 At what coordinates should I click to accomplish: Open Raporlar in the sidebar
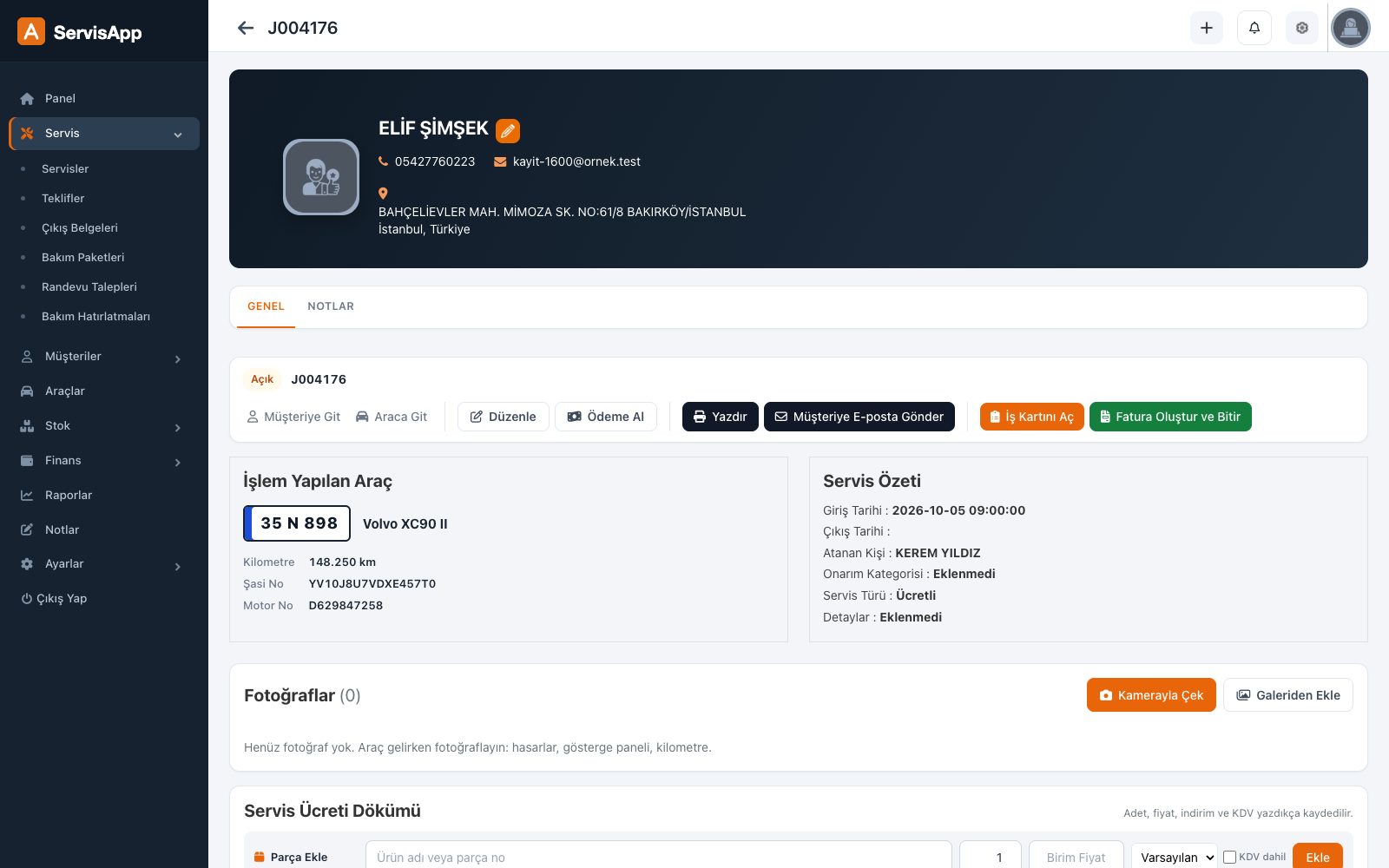[x=104, y=496]
